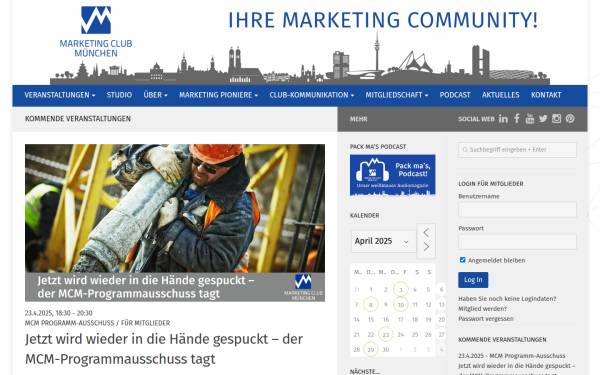The image size is (600, 375).
Task: Go to previous calendar month arrow
Action: 426,232
